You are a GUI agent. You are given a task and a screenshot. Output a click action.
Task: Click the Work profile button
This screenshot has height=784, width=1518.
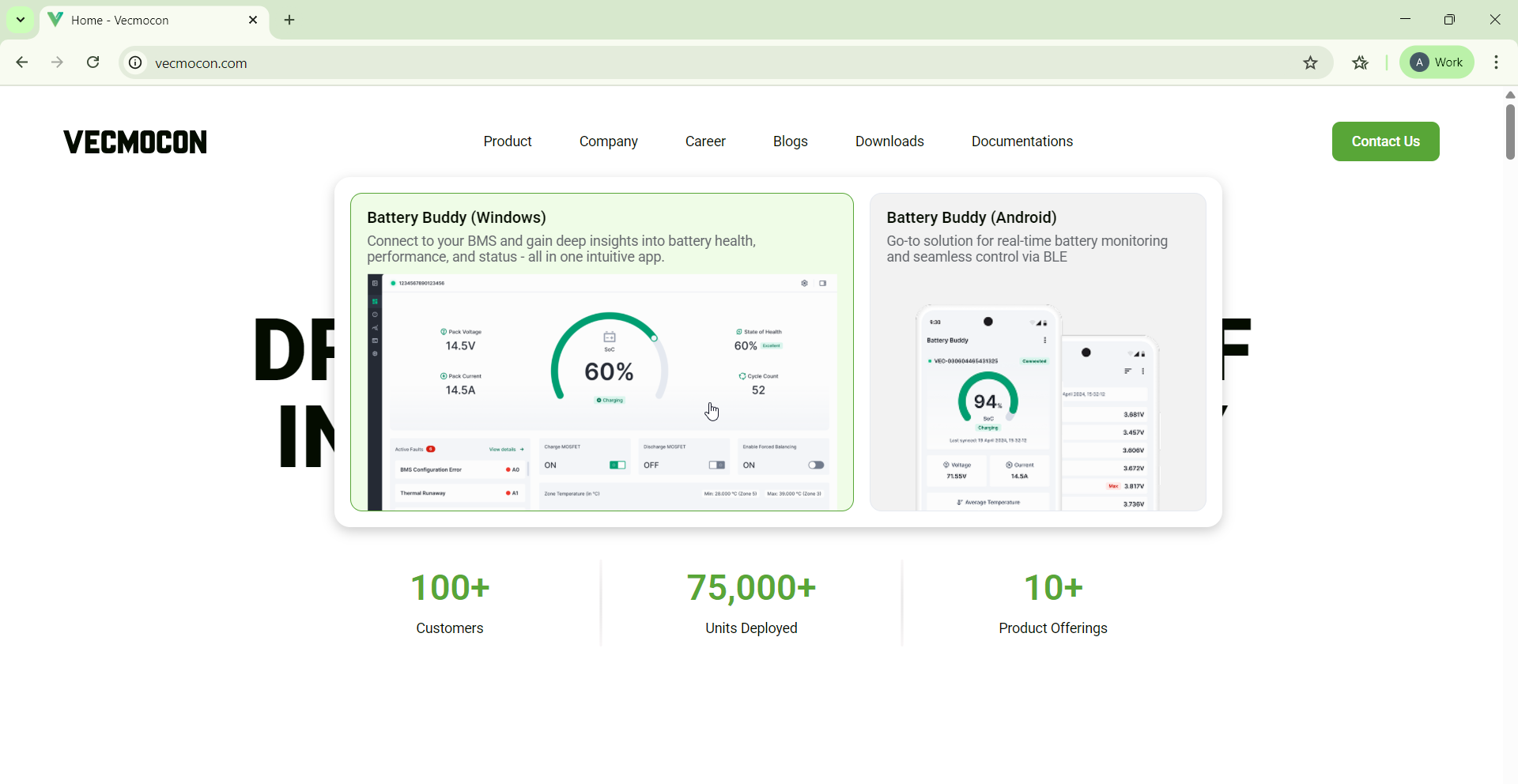[1437, 62]
